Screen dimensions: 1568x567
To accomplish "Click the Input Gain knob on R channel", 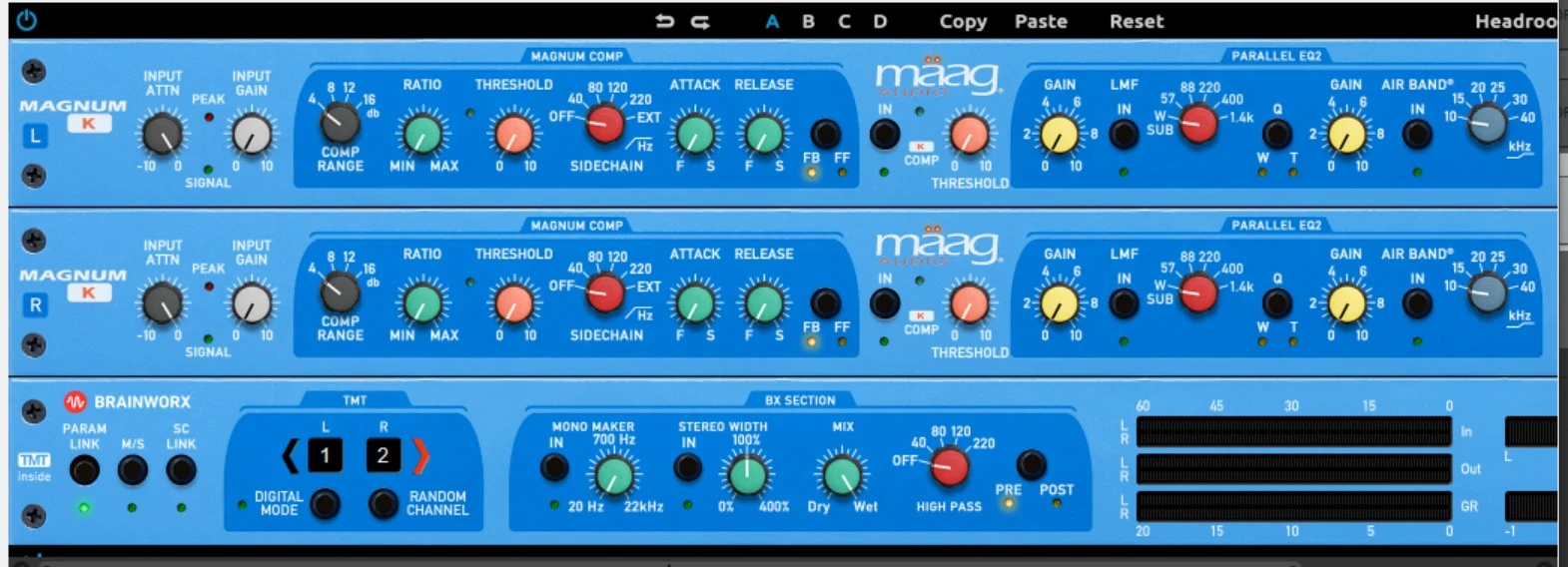I will [x=252, y=303].
